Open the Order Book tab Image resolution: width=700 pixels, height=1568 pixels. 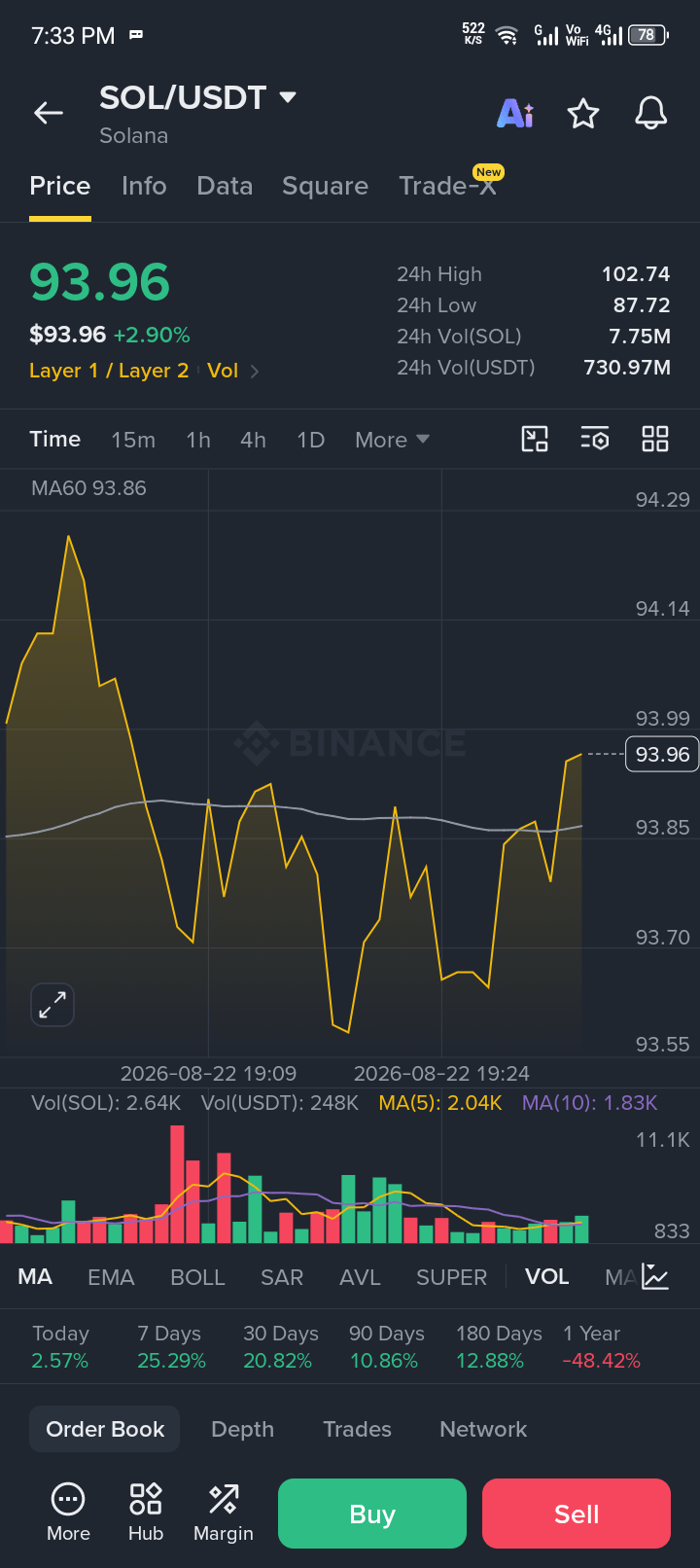(x=105, y=1429)
